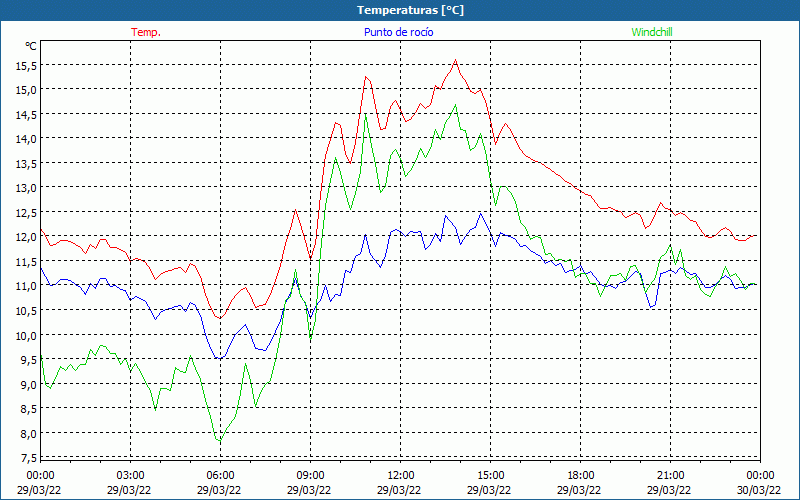
Task: Click the y-axis value '11,0'
Action: click(x=27, y=286)
